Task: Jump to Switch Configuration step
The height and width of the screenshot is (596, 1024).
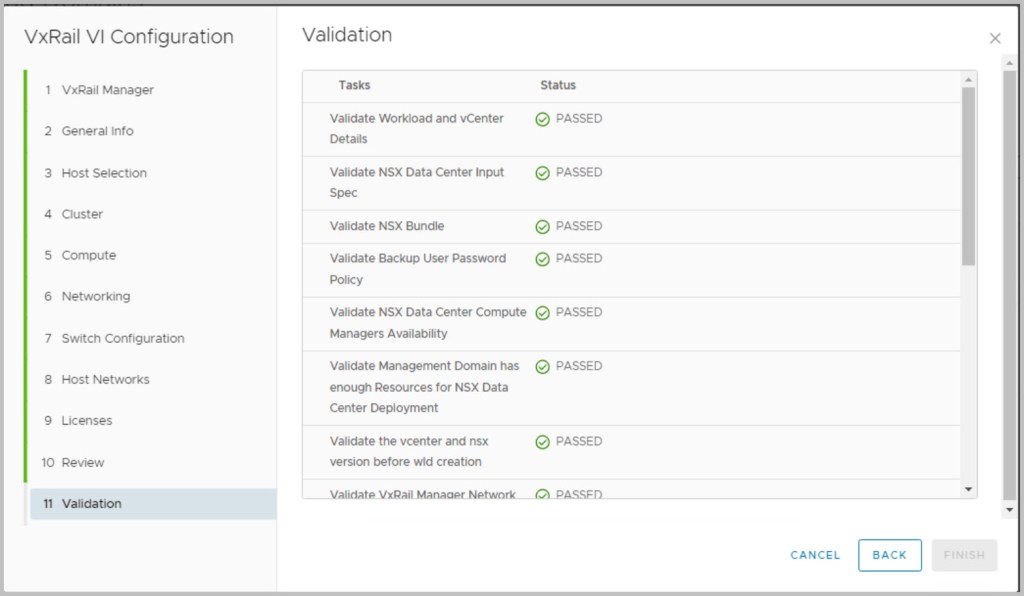Action: [x=122, y=338]
